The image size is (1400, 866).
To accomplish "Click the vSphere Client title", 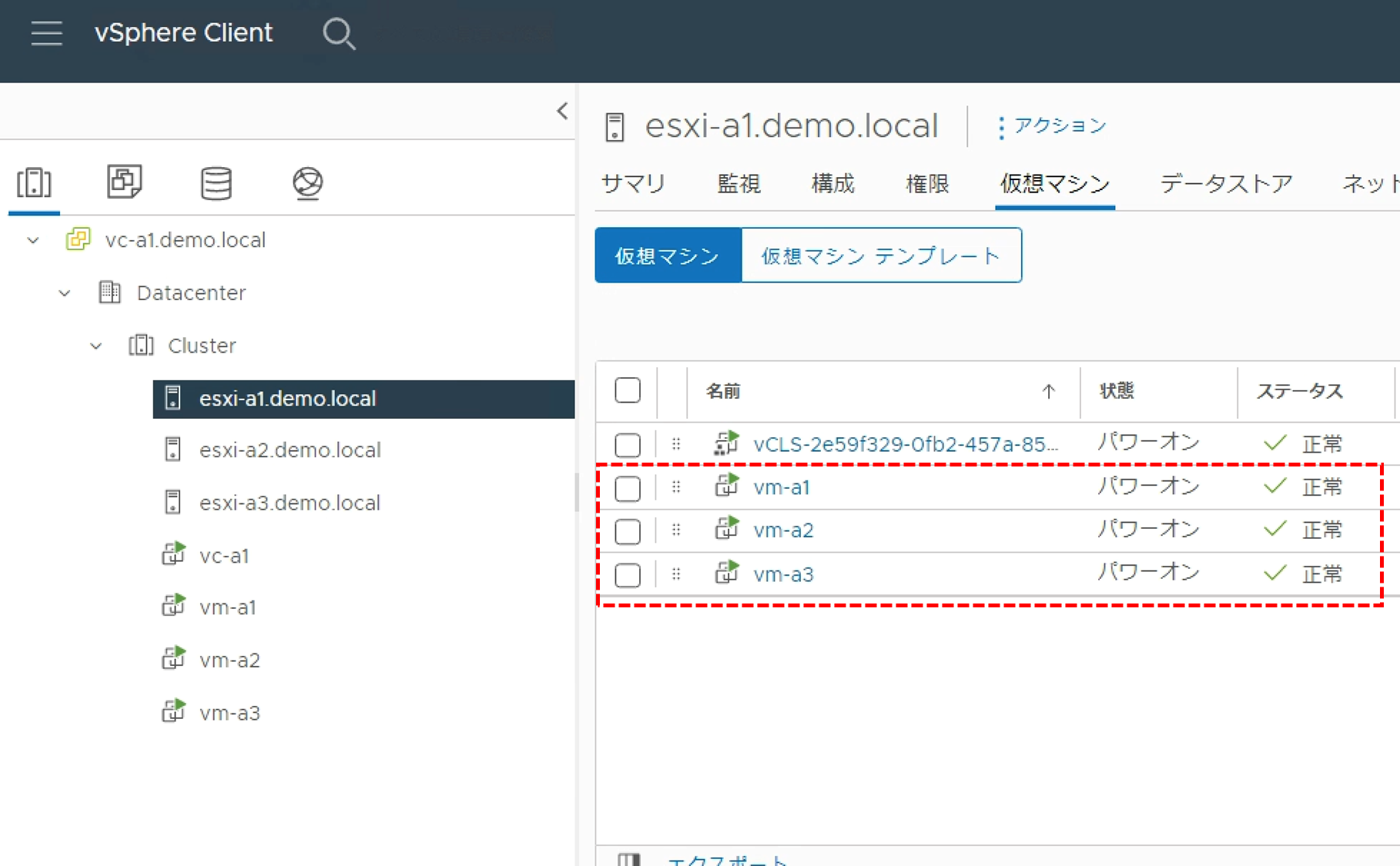I will (183, 33).
